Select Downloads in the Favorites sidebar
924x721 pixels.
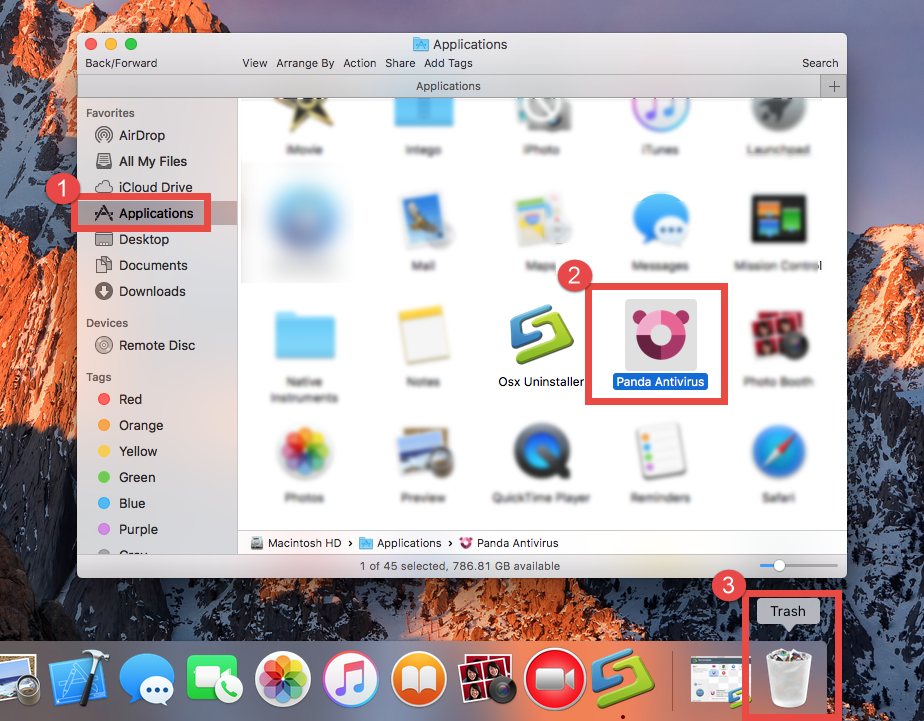150,291
